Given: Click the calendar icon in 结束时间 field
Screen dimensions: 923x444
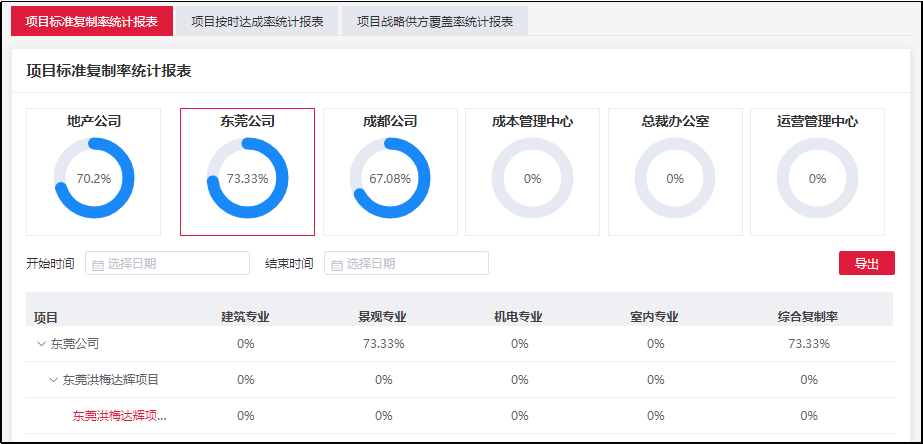Looking at the screenshot, I should (337, 264).
